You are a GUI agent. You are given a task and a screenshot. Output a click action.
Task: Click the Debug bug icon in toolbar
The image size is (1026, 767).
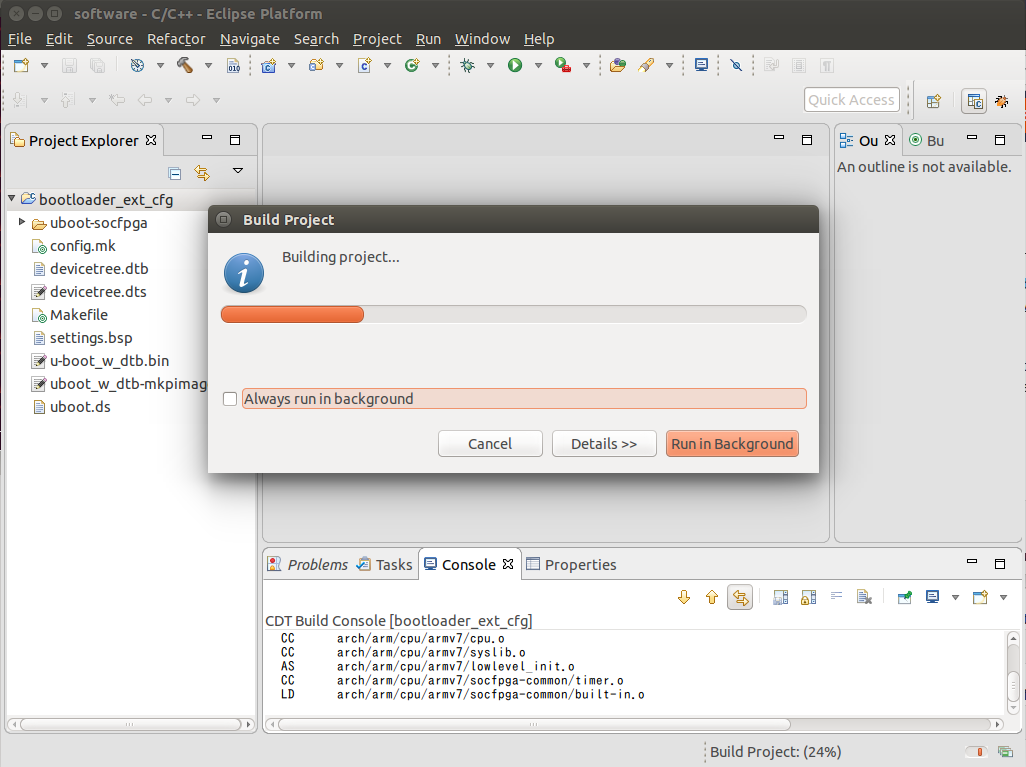[x=468, y=65]
